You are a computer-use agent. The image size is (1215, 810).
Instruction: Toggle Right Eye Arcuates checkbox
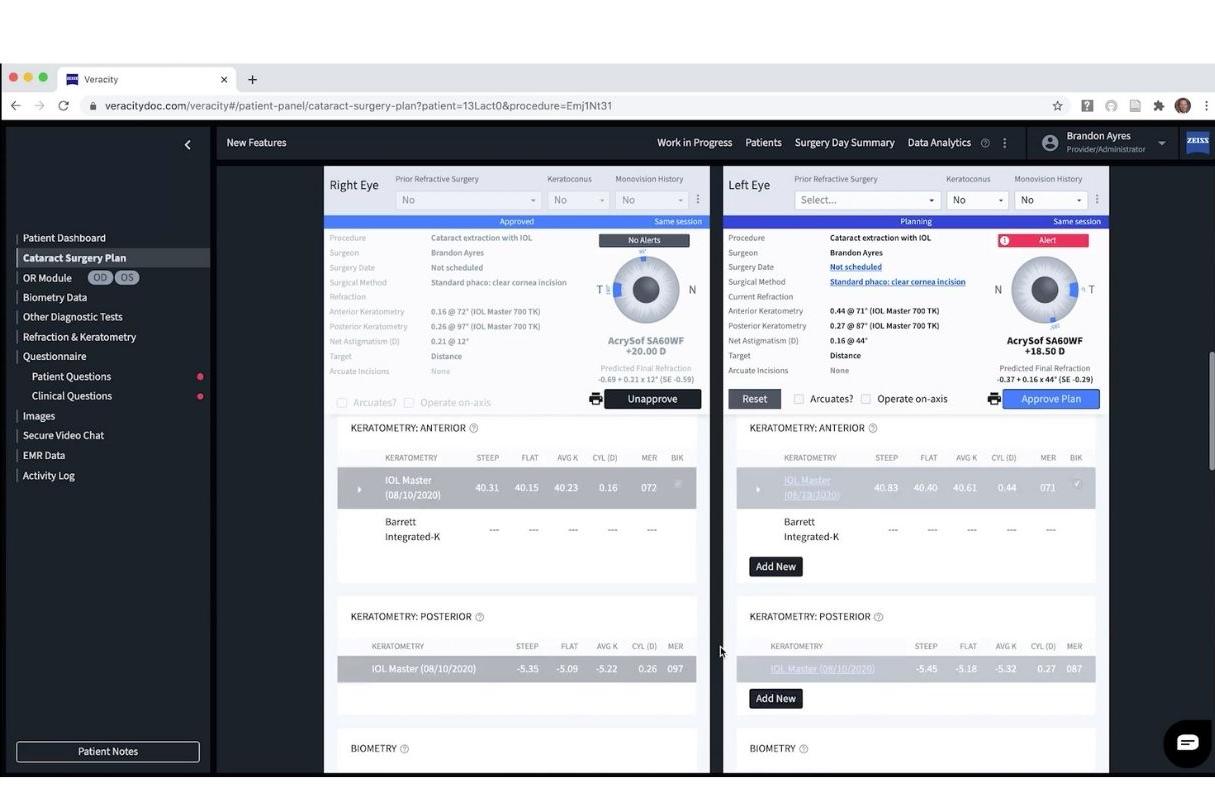(342, 403)
